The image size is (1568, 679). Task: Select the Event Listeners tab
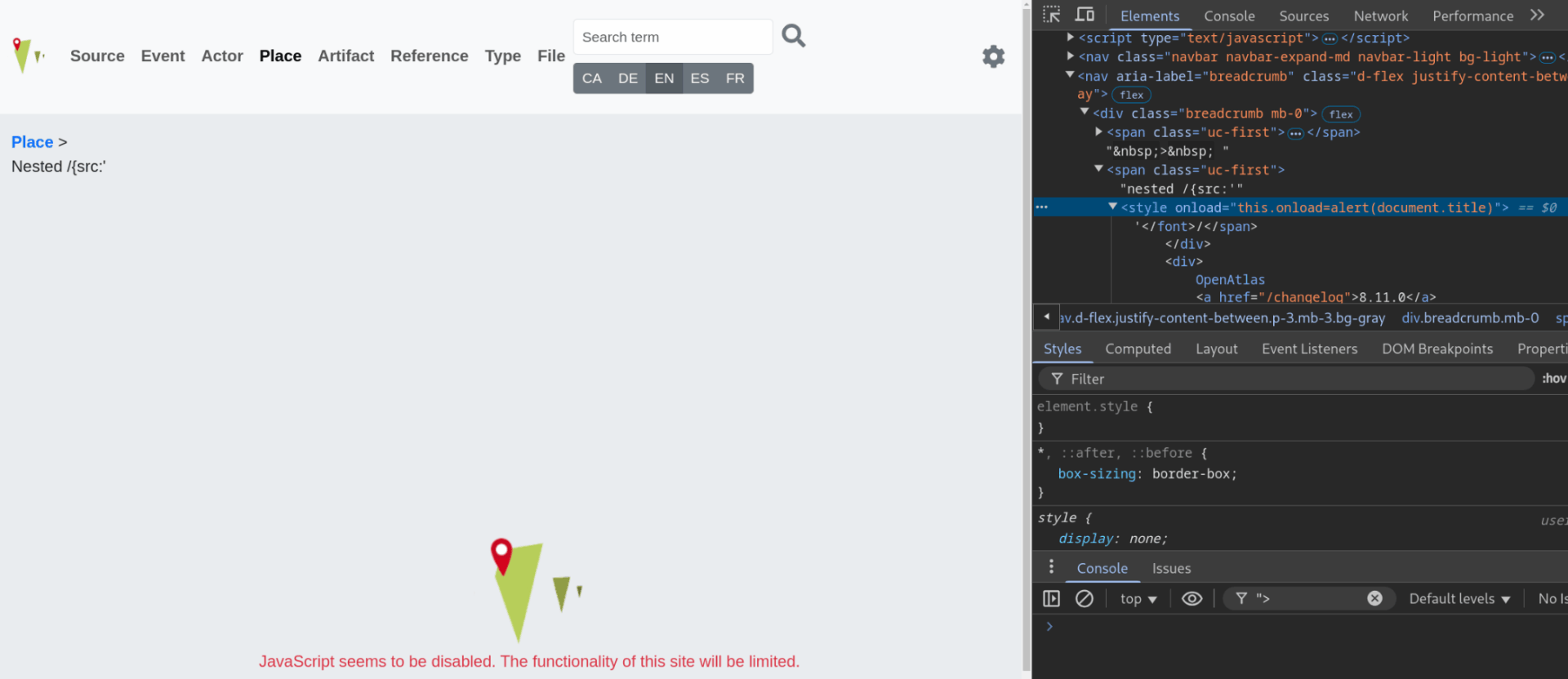tap(1309, 348)
